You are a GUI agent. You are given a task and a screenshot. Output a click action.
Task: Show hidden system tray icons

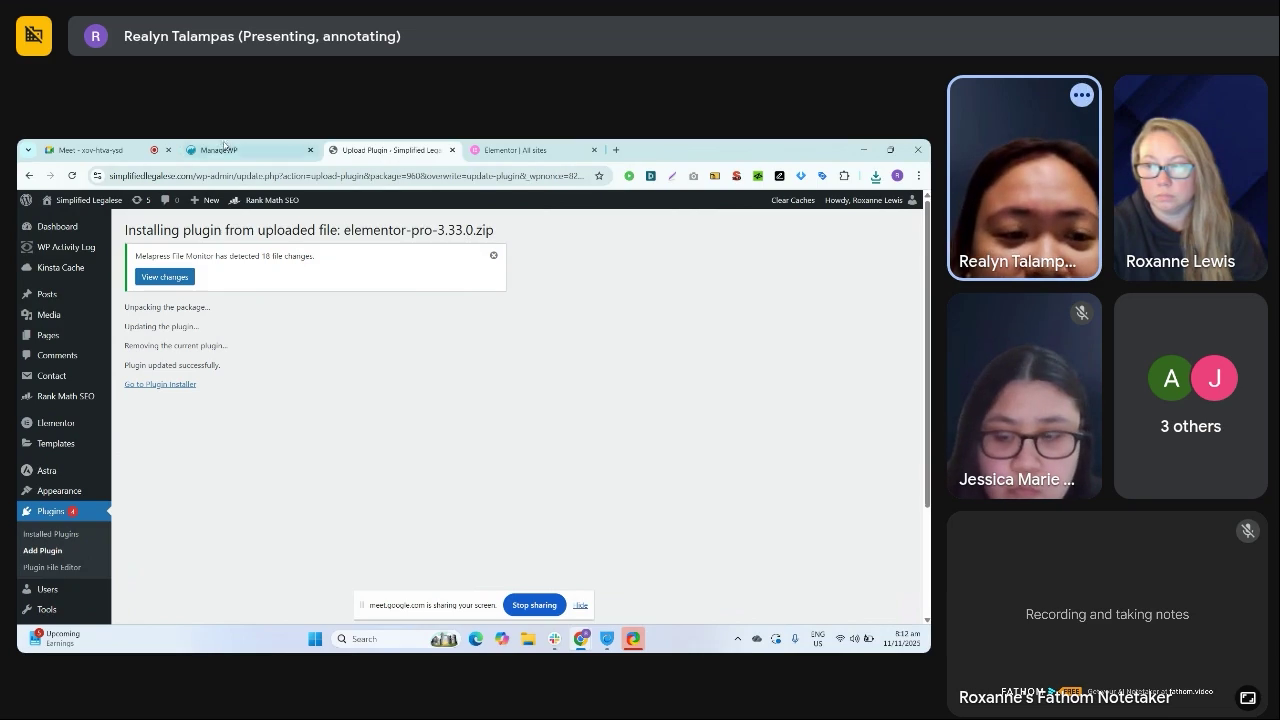click(738, 639)
